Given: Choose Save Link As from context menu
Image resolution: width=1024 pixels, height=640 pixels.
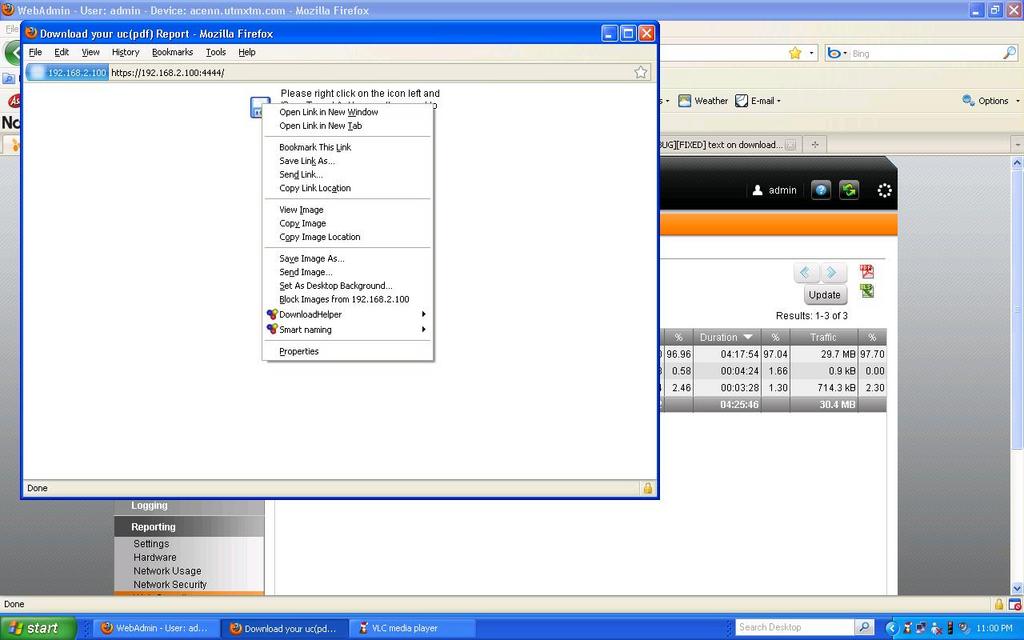Looking at the screenshot, I should [306, 161].
